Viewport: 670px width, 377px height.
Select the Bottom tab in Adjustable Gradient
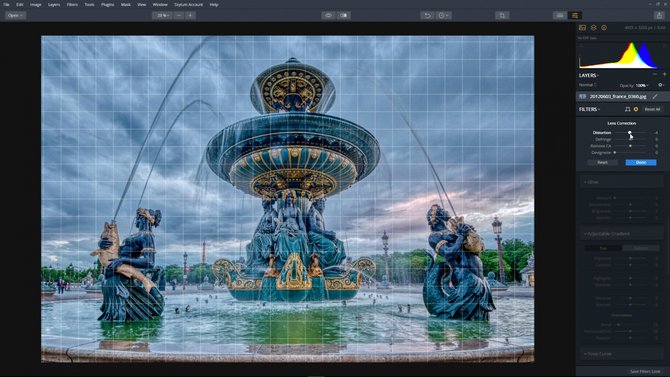(x=641, y=248)
